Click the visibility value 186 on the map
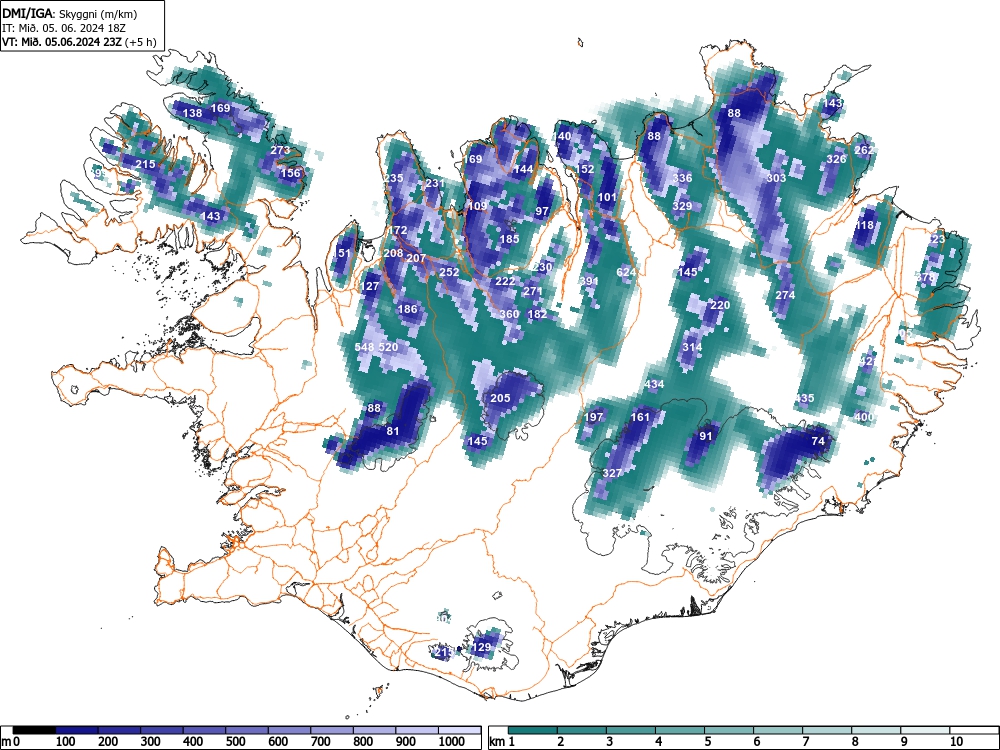1000x750 pixels. tap(408, 309)
